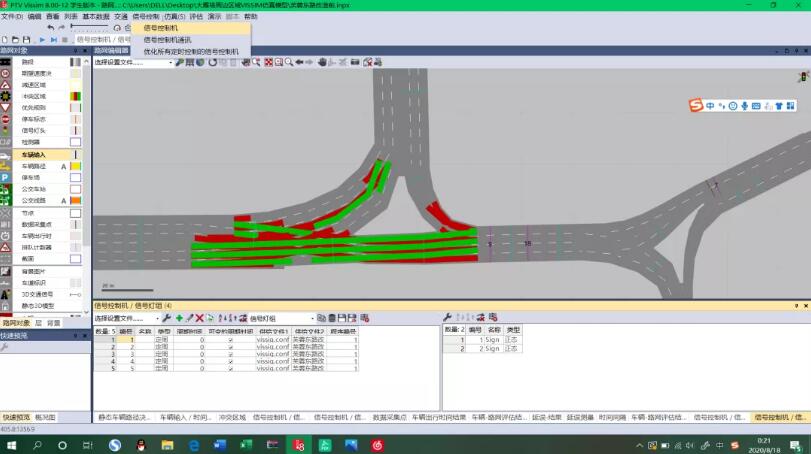
Task: Open the wrench settings in signal controller list
Action: click(167, 318)
